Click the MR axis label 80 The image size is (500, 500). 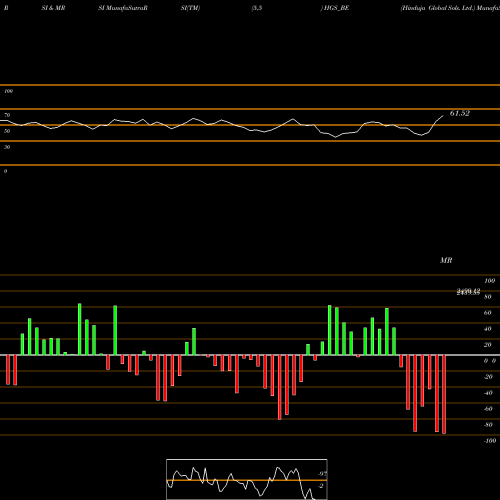(488, 297)
